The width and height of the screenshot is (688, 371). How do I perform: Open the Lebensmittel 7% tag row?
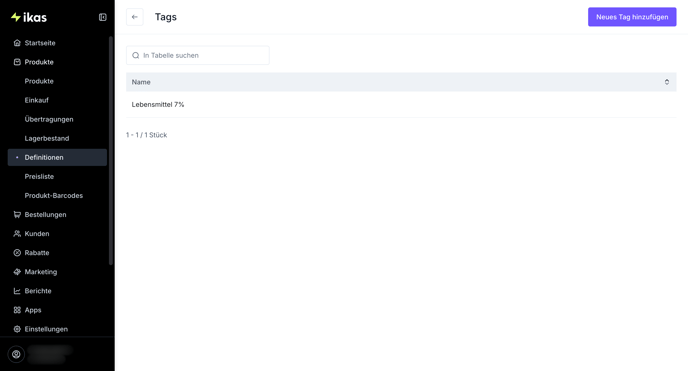click(x=401, y=104)
